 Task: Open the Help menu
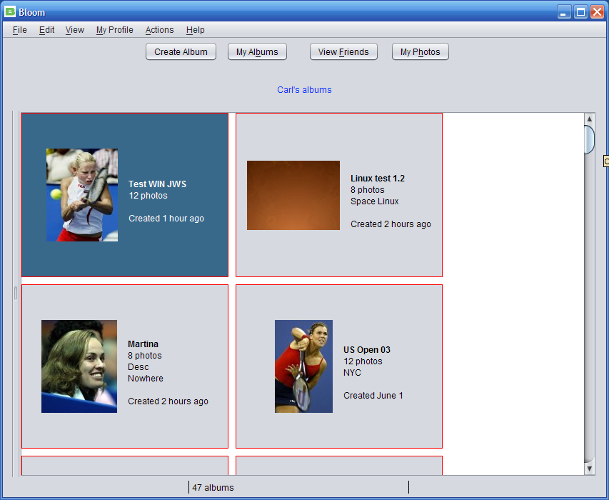click(x=195, y=30)
